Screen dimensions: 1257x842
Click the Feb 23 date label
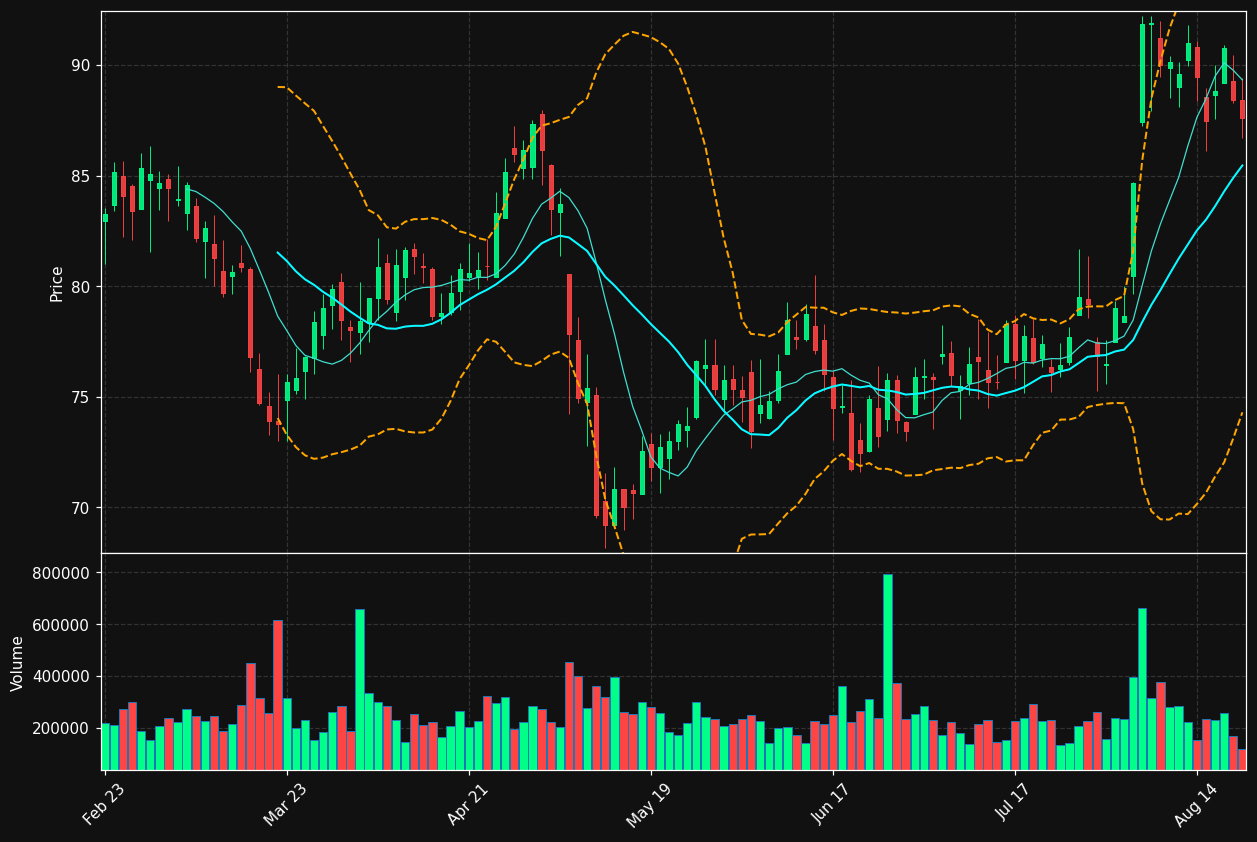tap(105, 802)
